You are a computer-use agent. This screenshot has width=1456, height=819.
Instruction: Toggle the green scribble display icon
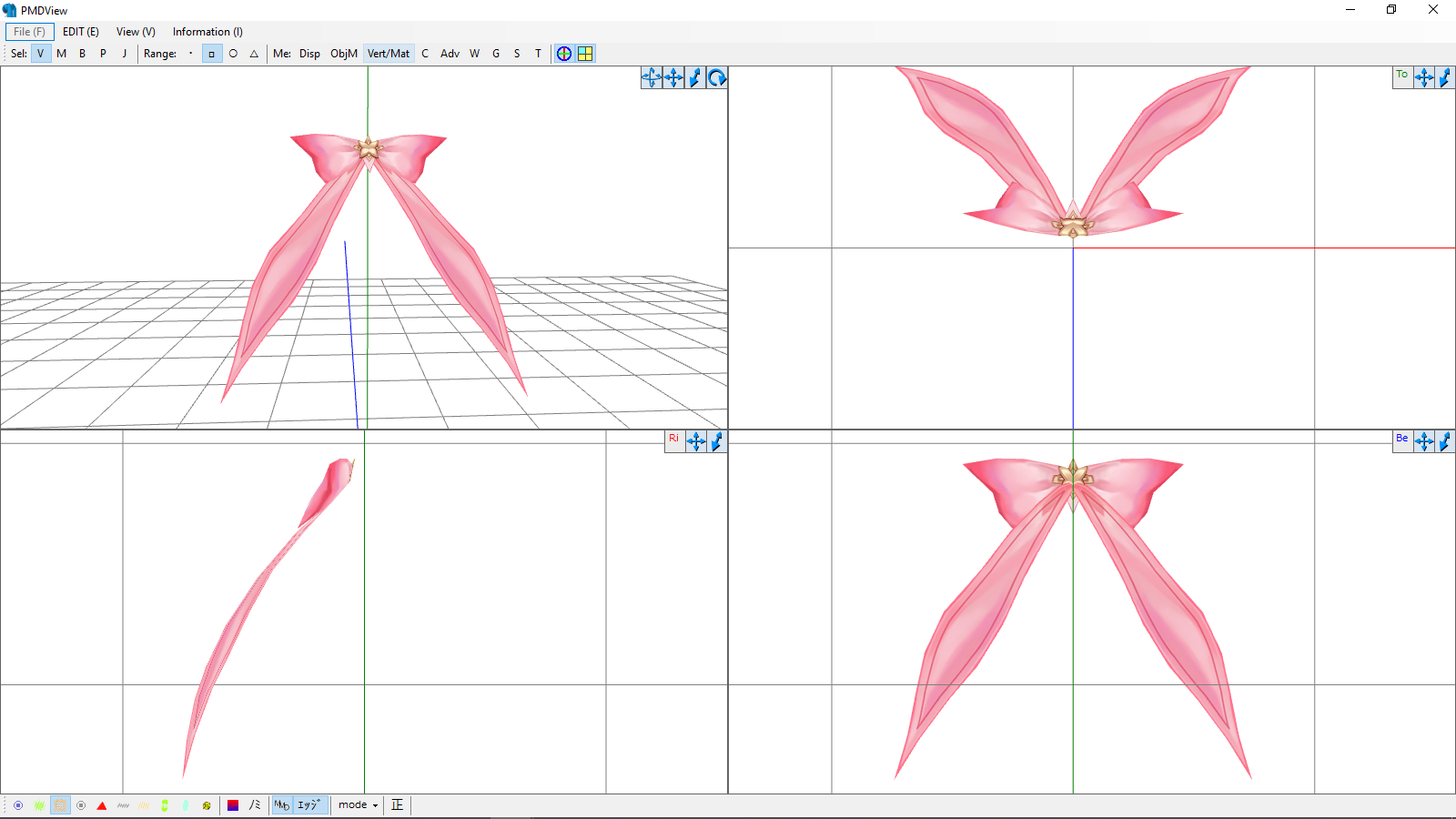(x=39, y=805)
